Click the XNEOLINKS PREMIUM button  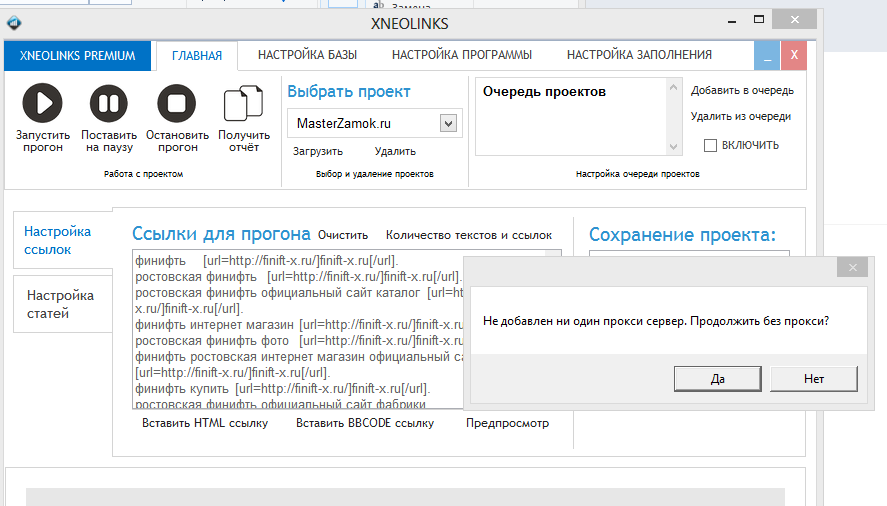pos(77,55)
